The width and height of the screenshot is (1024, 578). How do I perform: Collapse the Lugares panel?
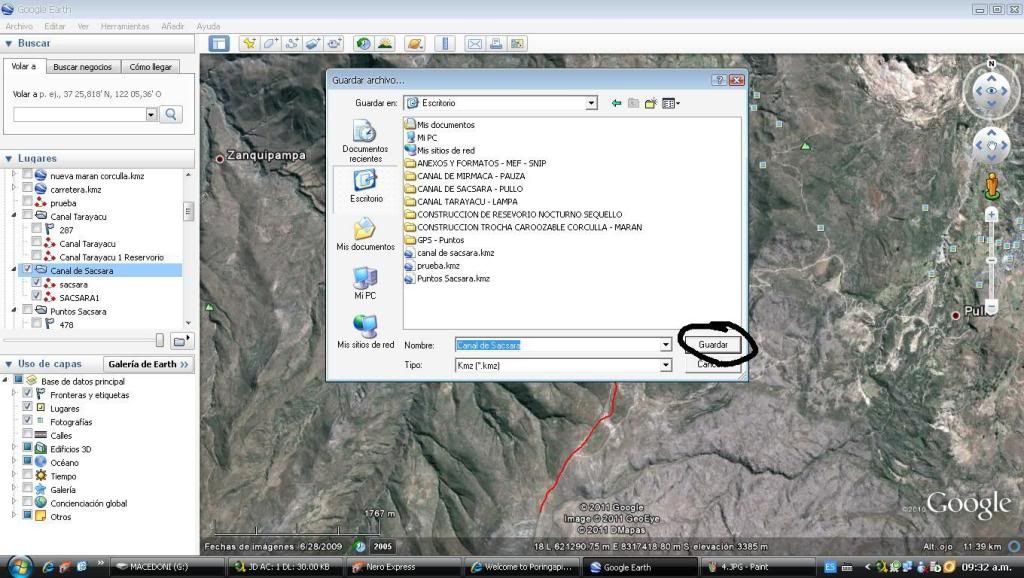point(8,159)
